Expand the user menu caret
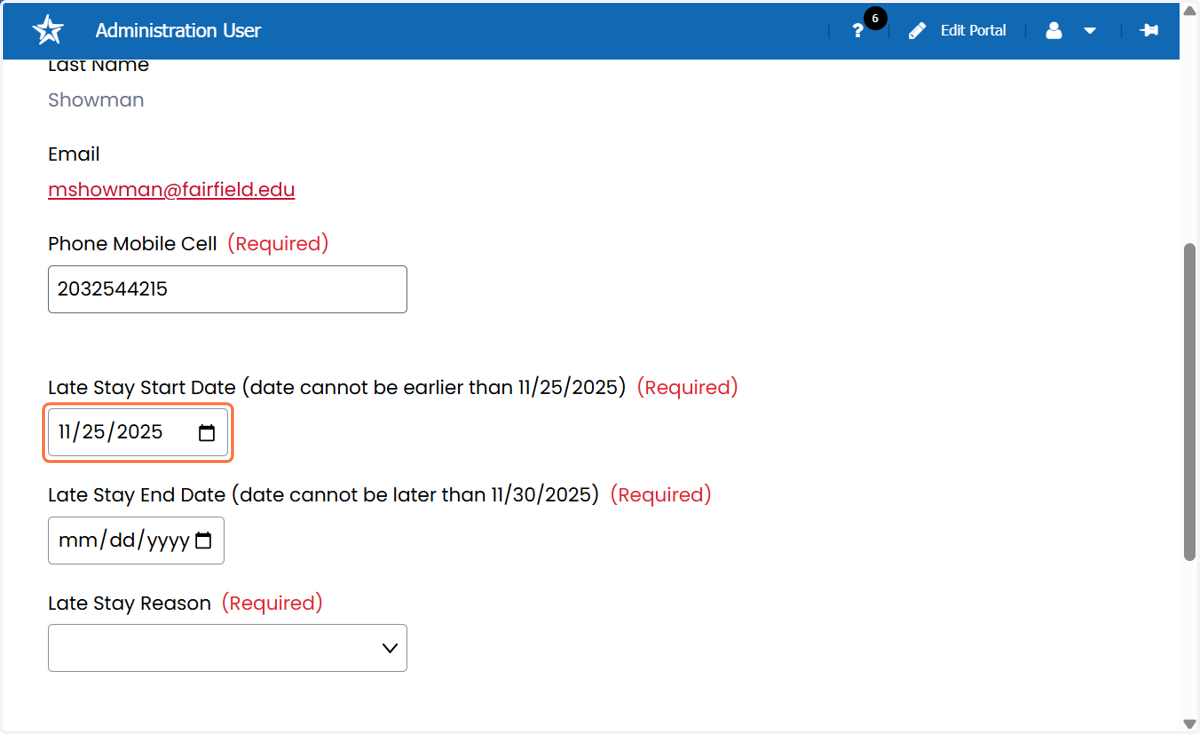 pyautogui.click(x=1090, y=31)
